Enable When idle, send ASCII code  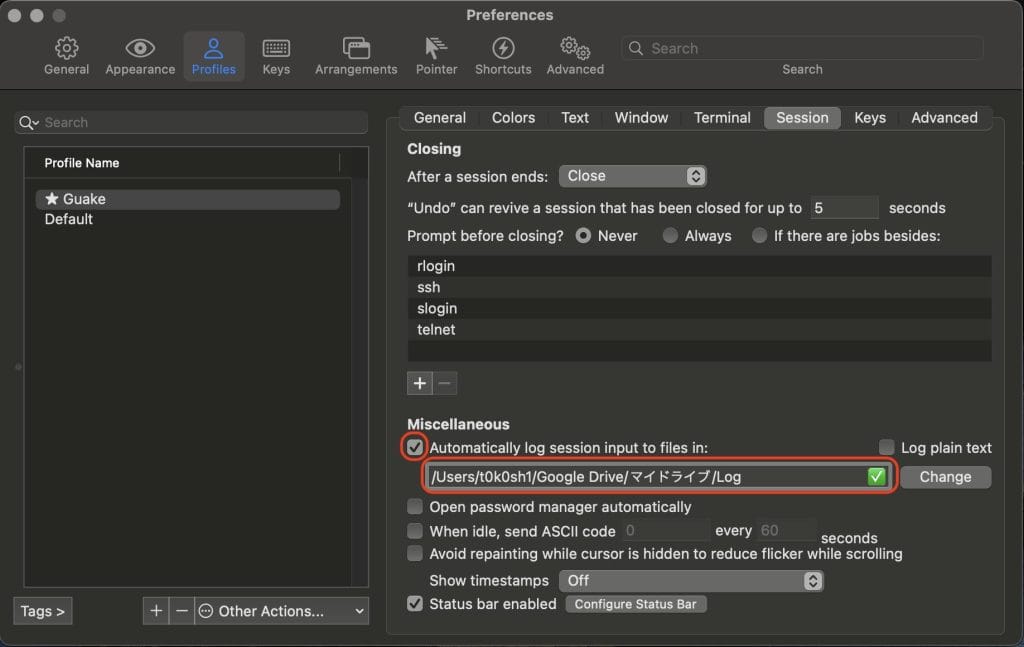pos(415,531)
